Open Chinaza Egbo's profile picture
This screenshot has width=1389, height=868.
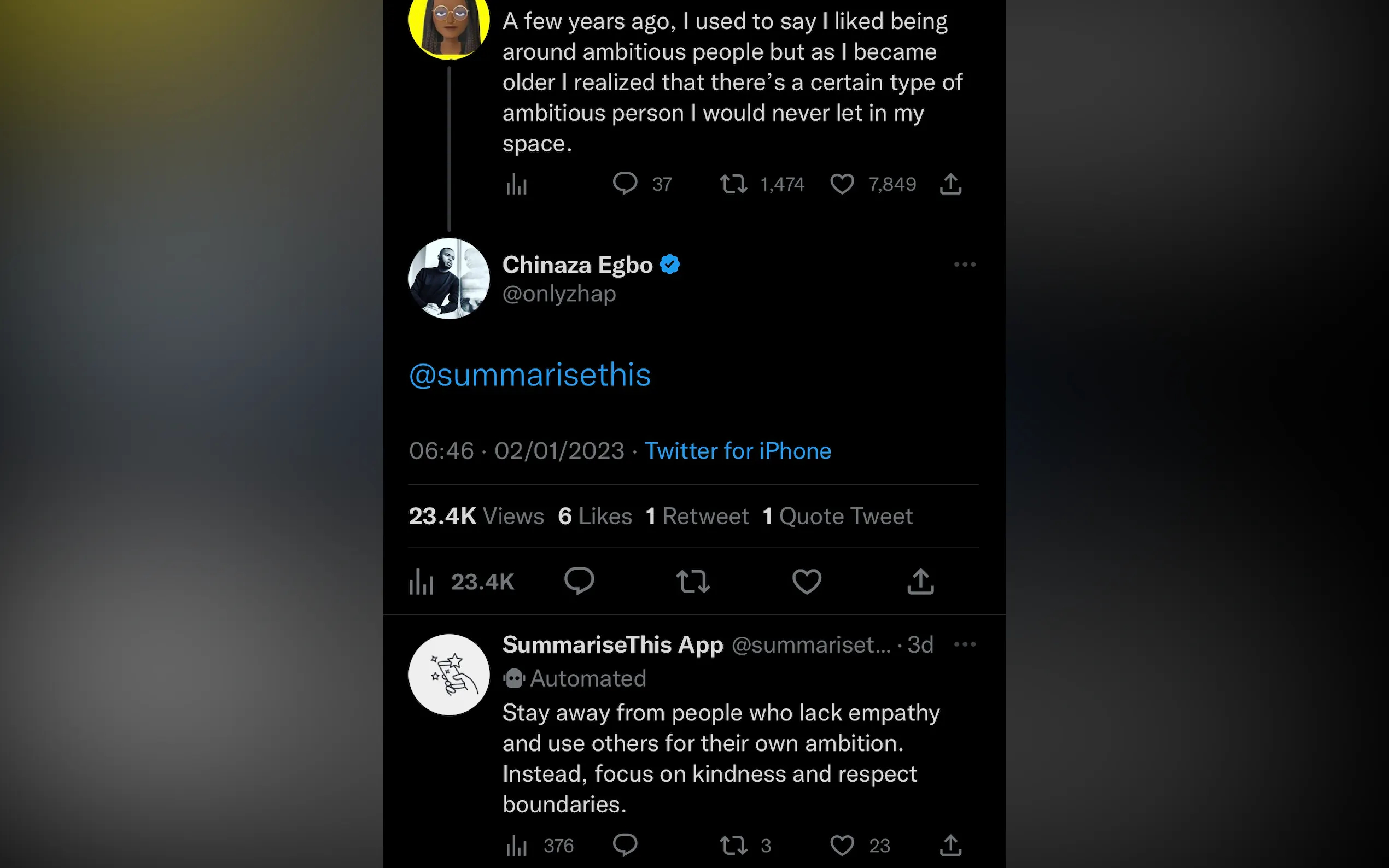tap(449, 279)
